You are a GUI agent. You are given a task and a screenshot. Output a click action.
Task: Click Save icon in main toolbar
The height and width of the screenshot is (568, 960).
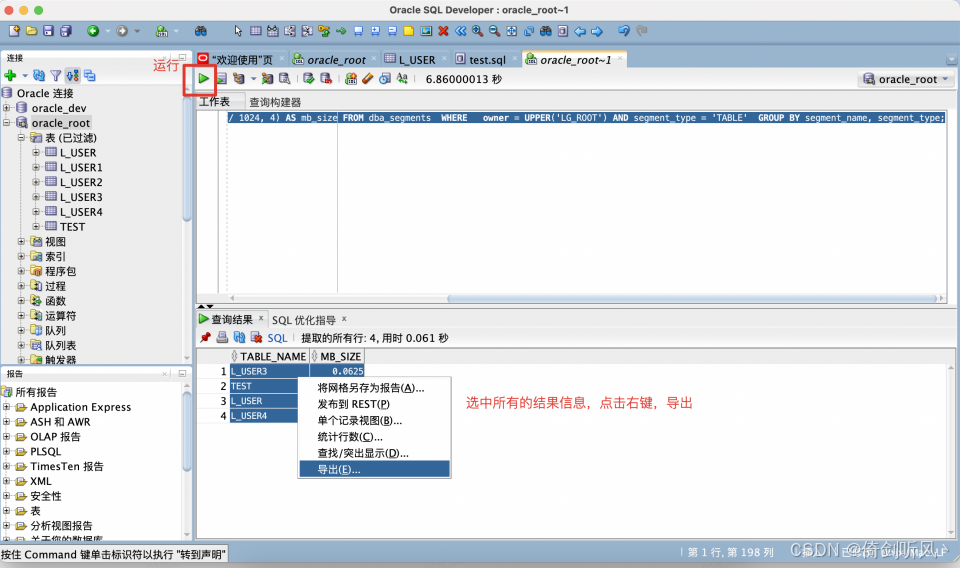click(48, 31)
